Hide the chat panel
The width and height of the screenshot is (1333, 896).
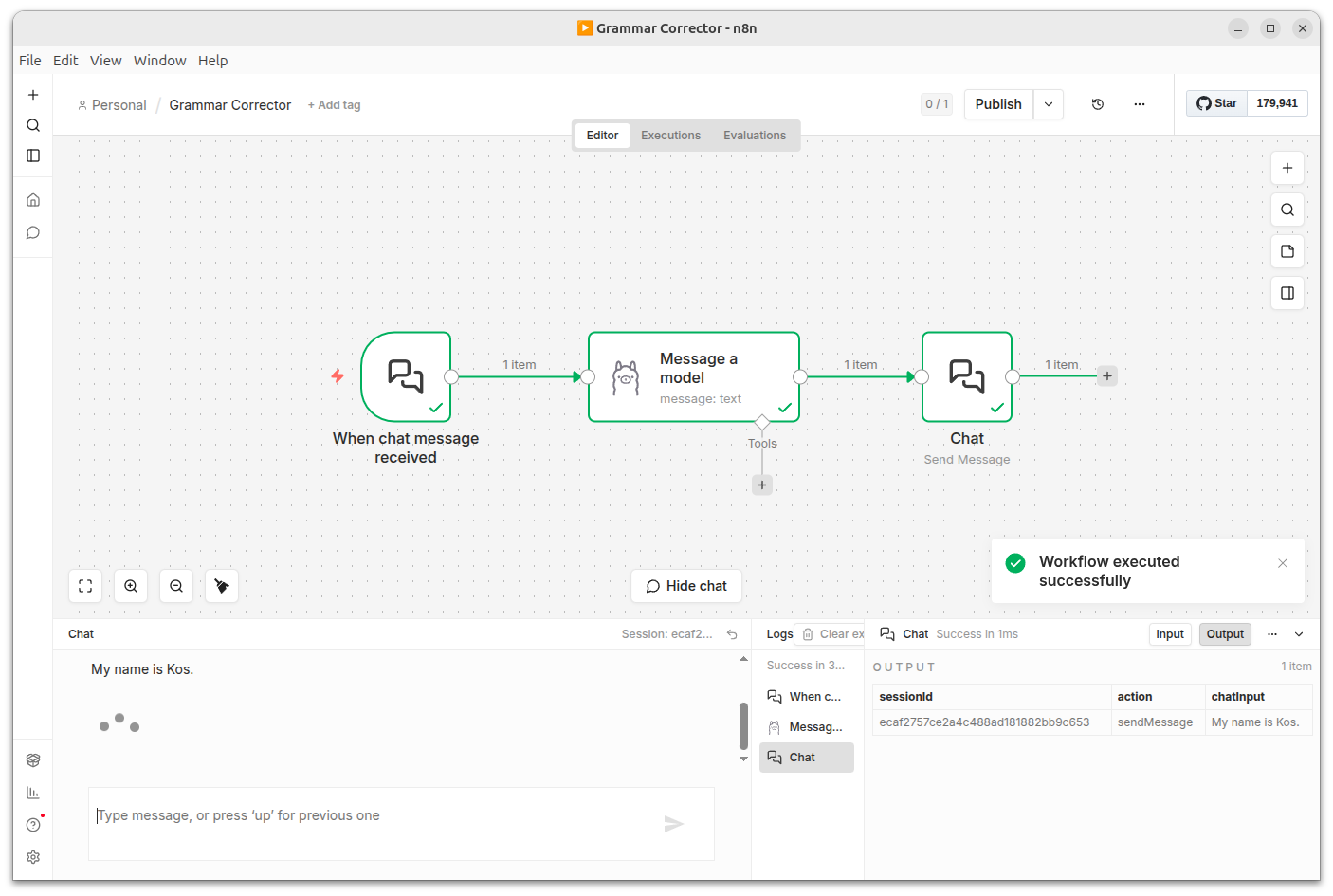(x=686, y=586)
